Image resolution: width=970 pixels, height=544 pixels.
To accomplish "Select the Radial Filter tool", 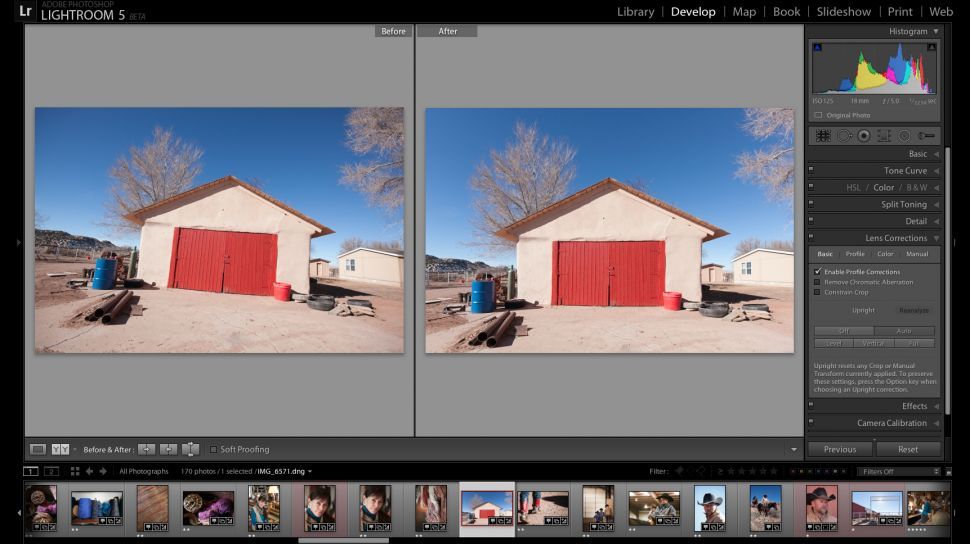I will (x=904, y=136).
